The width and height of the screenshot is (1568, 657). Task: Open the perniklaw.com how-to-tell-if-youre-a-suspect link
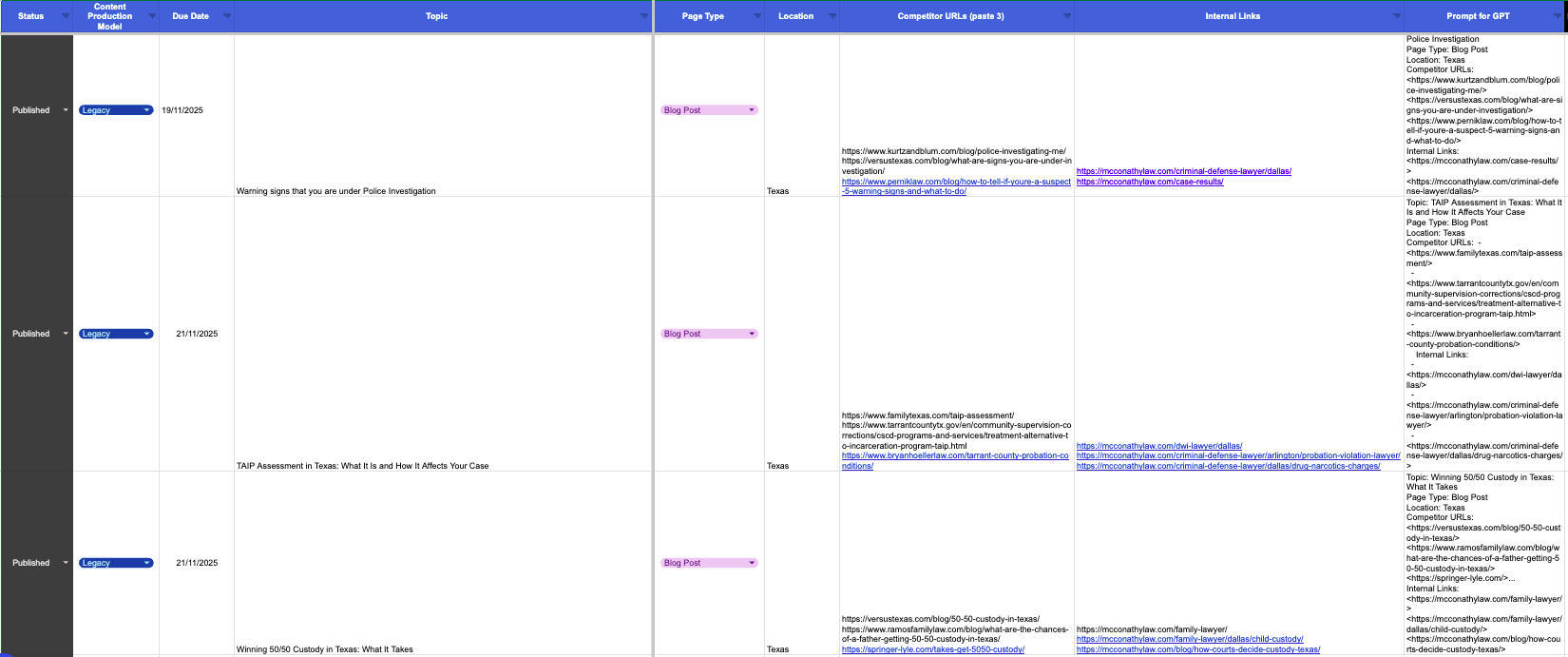pyautogui.click(x=956, y=186)
